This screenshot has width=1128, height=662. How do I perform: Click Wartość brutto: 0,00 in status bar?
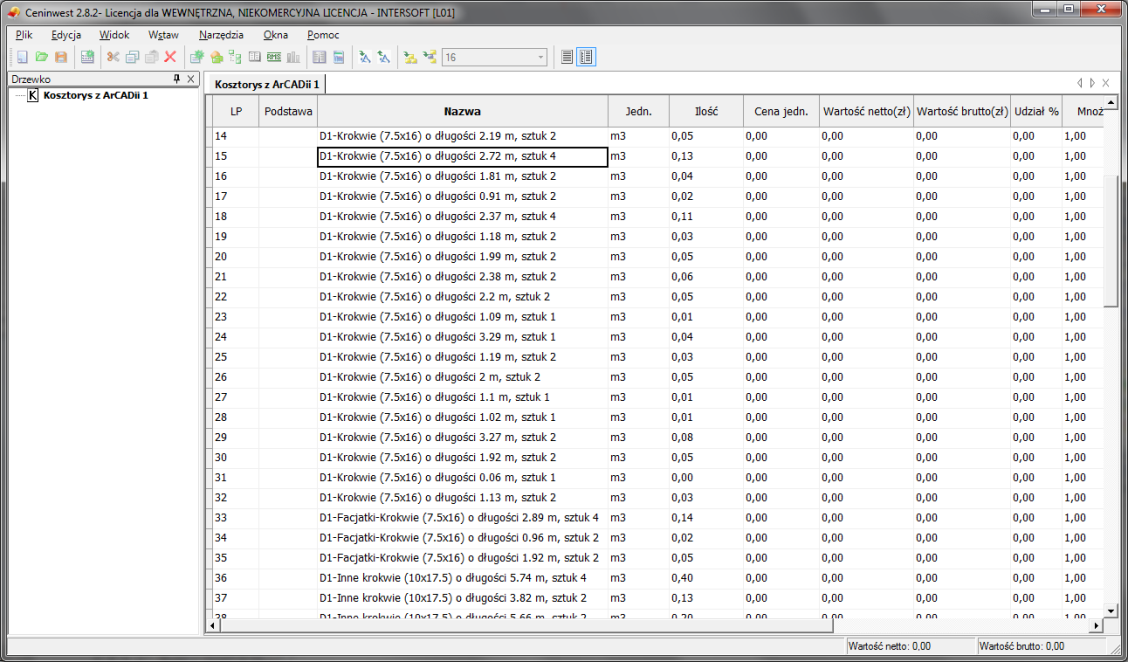click(1022, 646)
